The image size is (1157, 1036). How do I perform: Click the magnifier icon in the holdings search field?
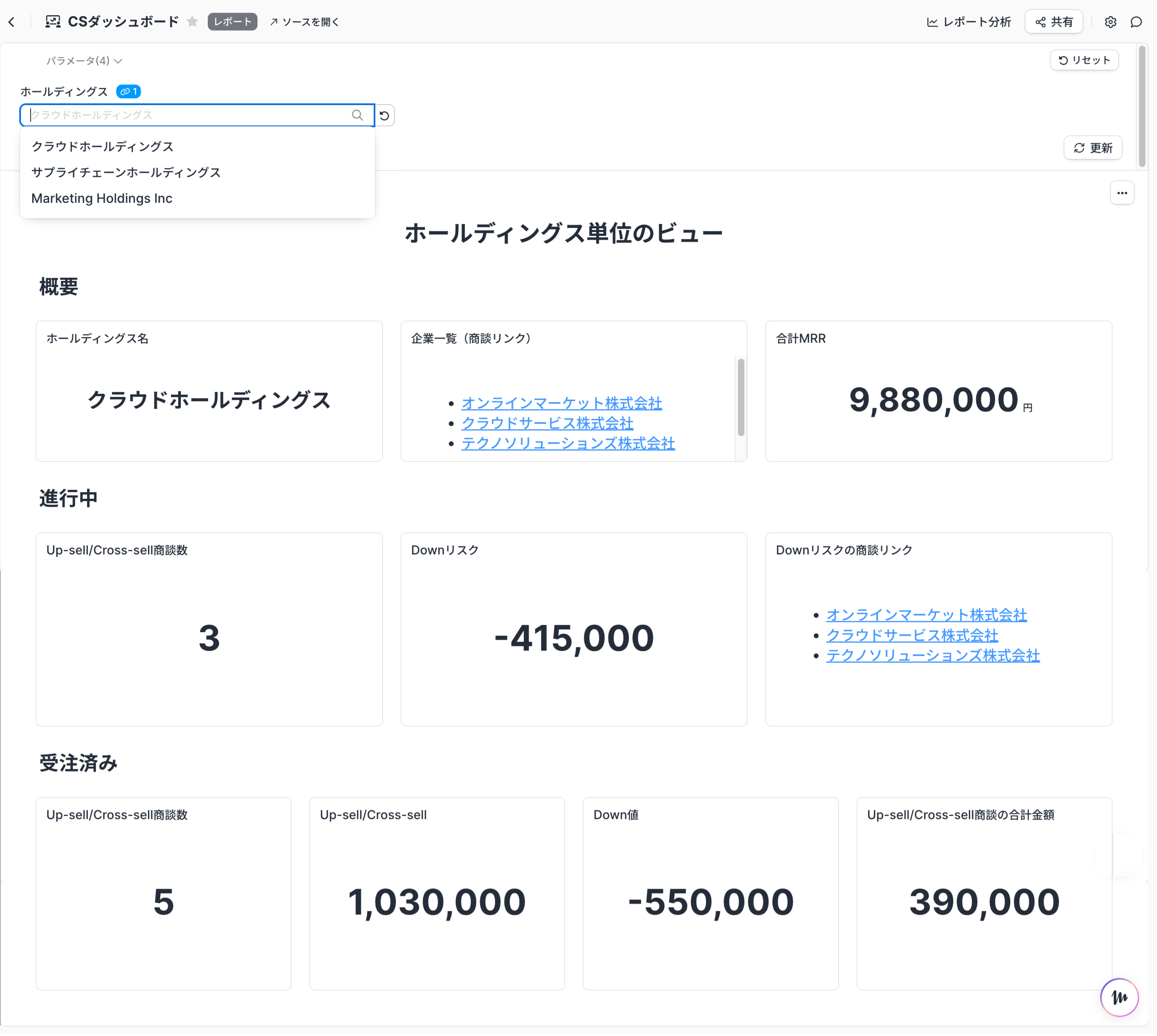click(357, 115)
